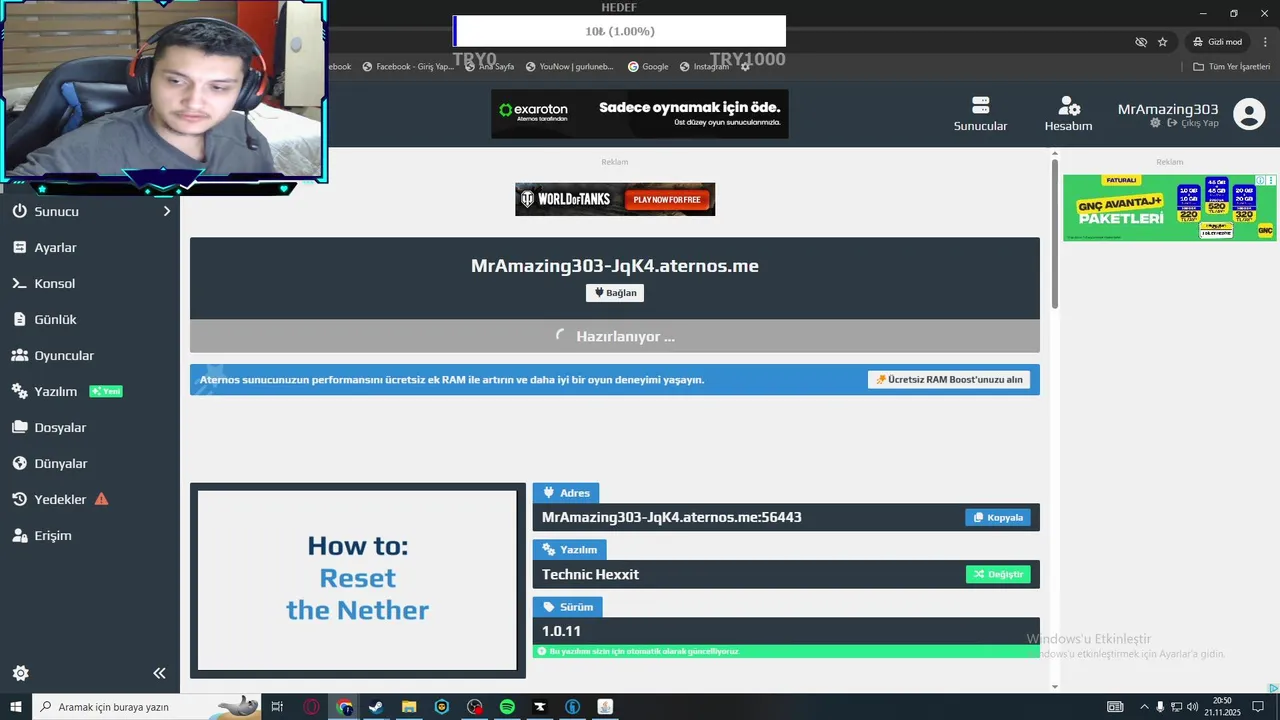Open Chrome three-dot menu

(x=1265, y=42)
